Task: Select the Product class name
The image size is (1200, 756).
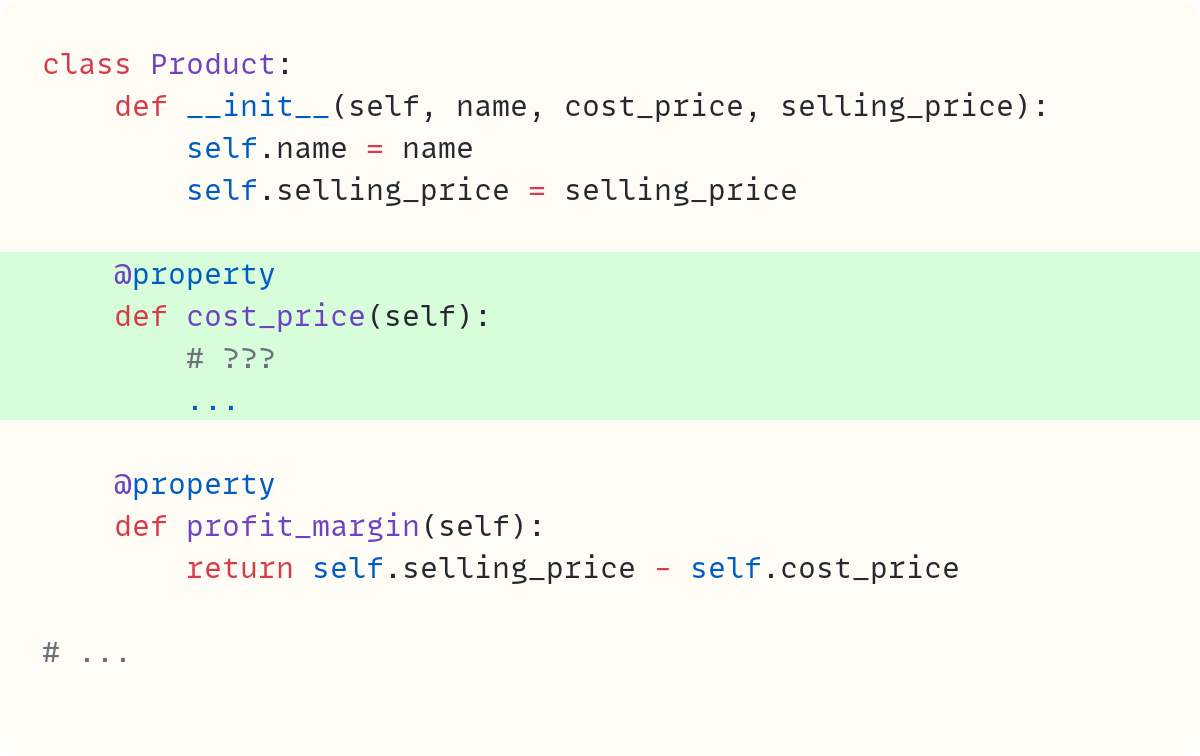Action: 213,65
